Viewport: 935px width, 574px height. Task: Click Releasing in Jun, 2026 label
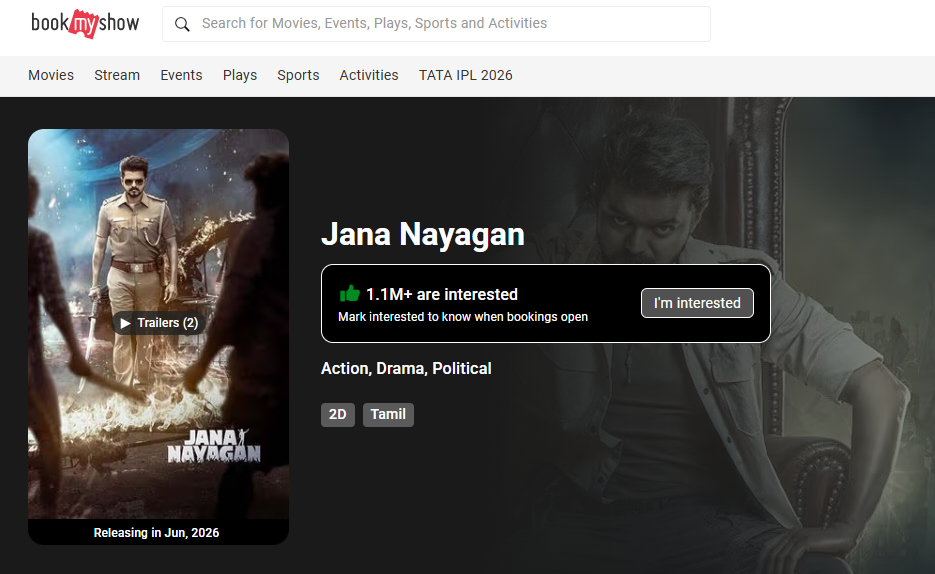coord(156,532)
